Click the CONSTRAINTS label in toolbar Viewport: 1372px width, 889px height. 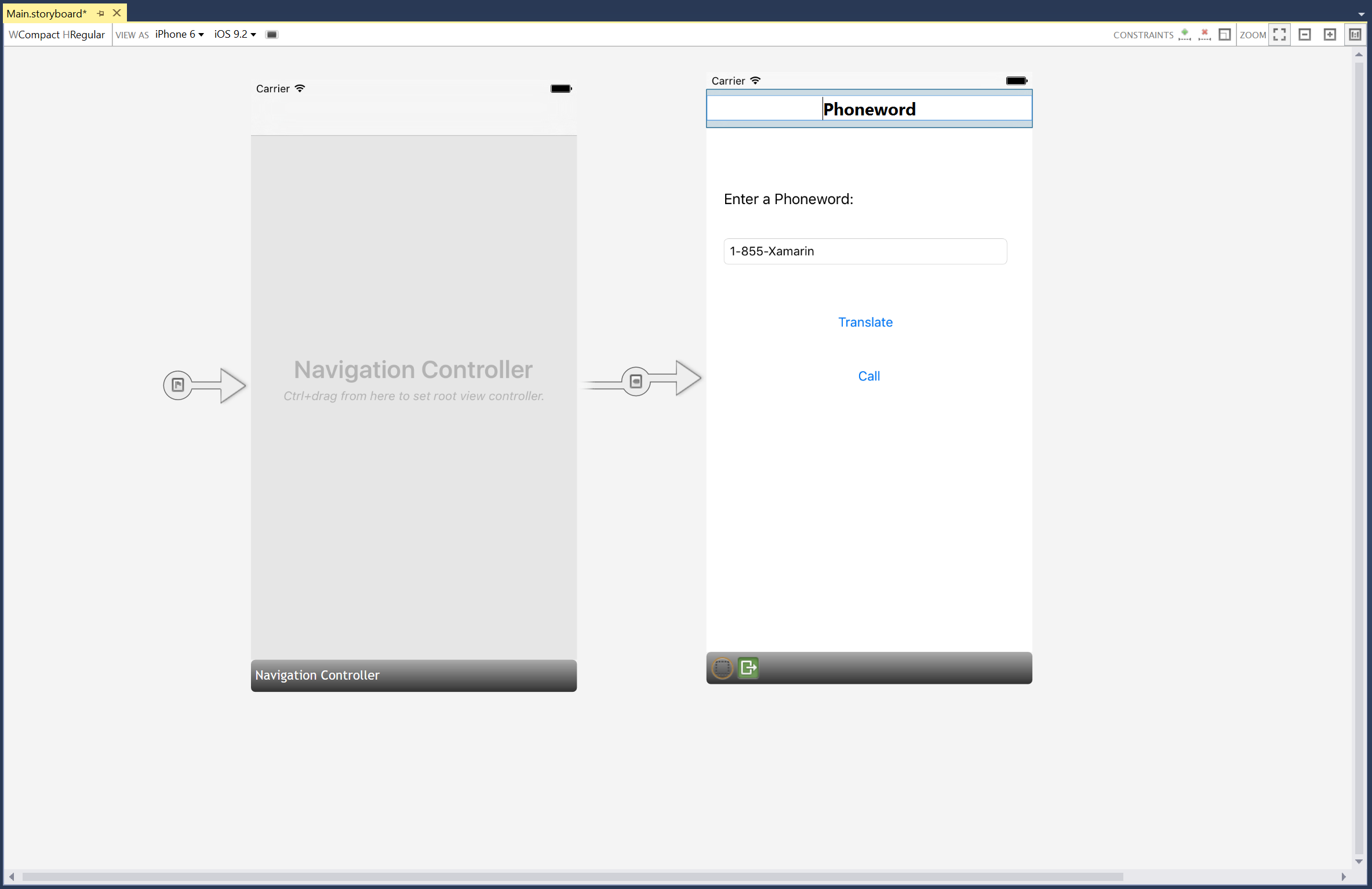1145,34
